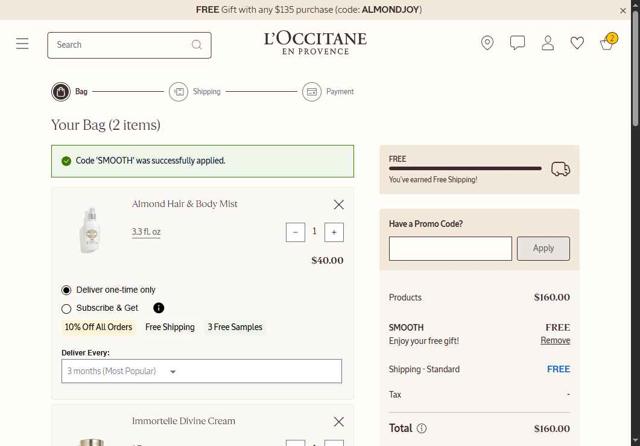Viewport: 640px width, 446px height.
Task: Click the Payment step label
Action: coord(340,92)
